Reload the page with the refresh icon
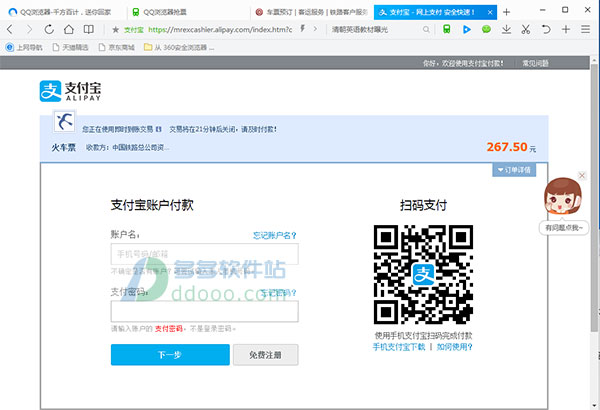This screenshot has height=410, width=600. pyautogui.click(x=49, y=29)
